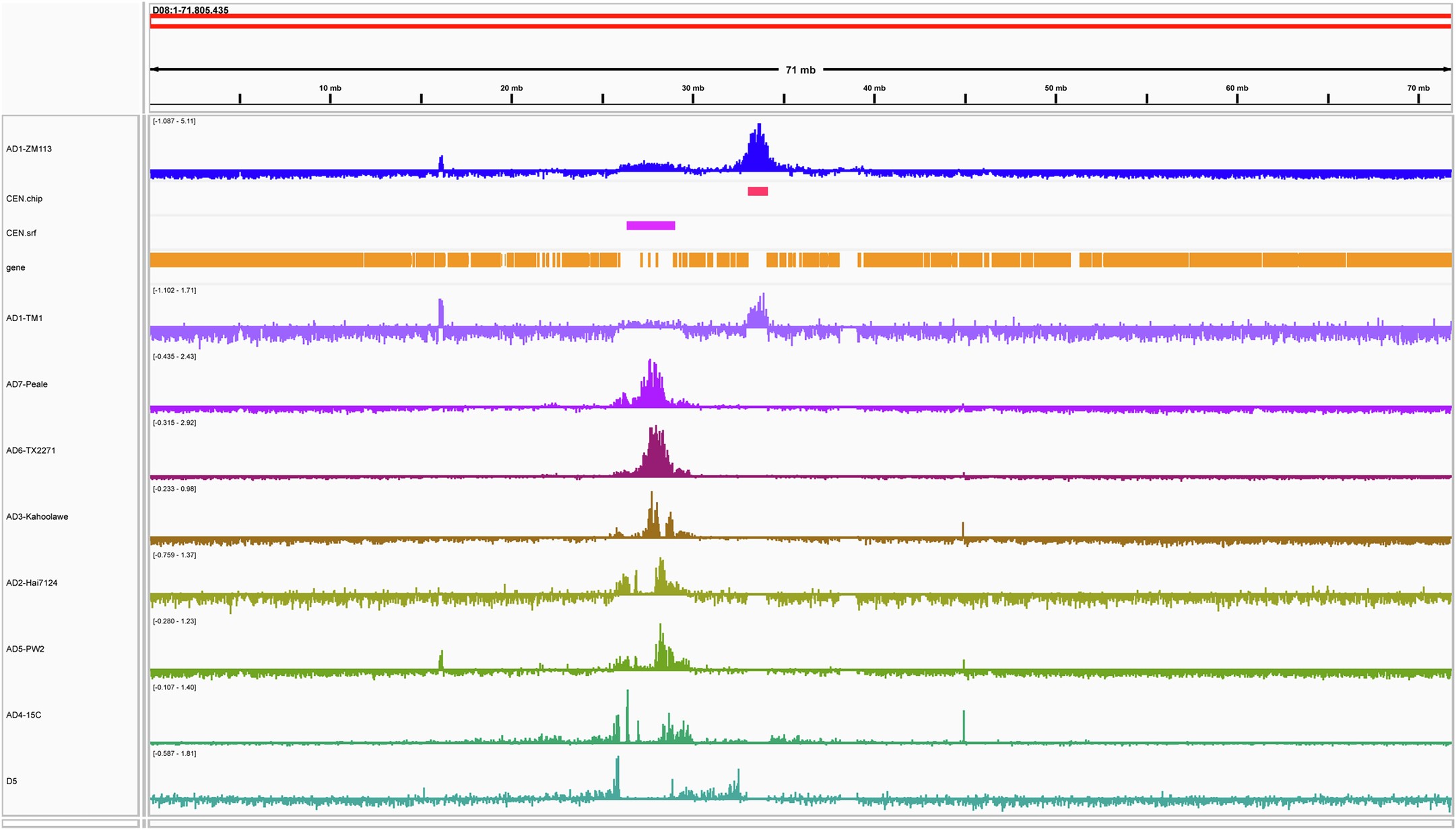Screen dimensions: 1456x830
Task: Select the AD2-Hai7124 track name
Action: (x=32, y=583)
